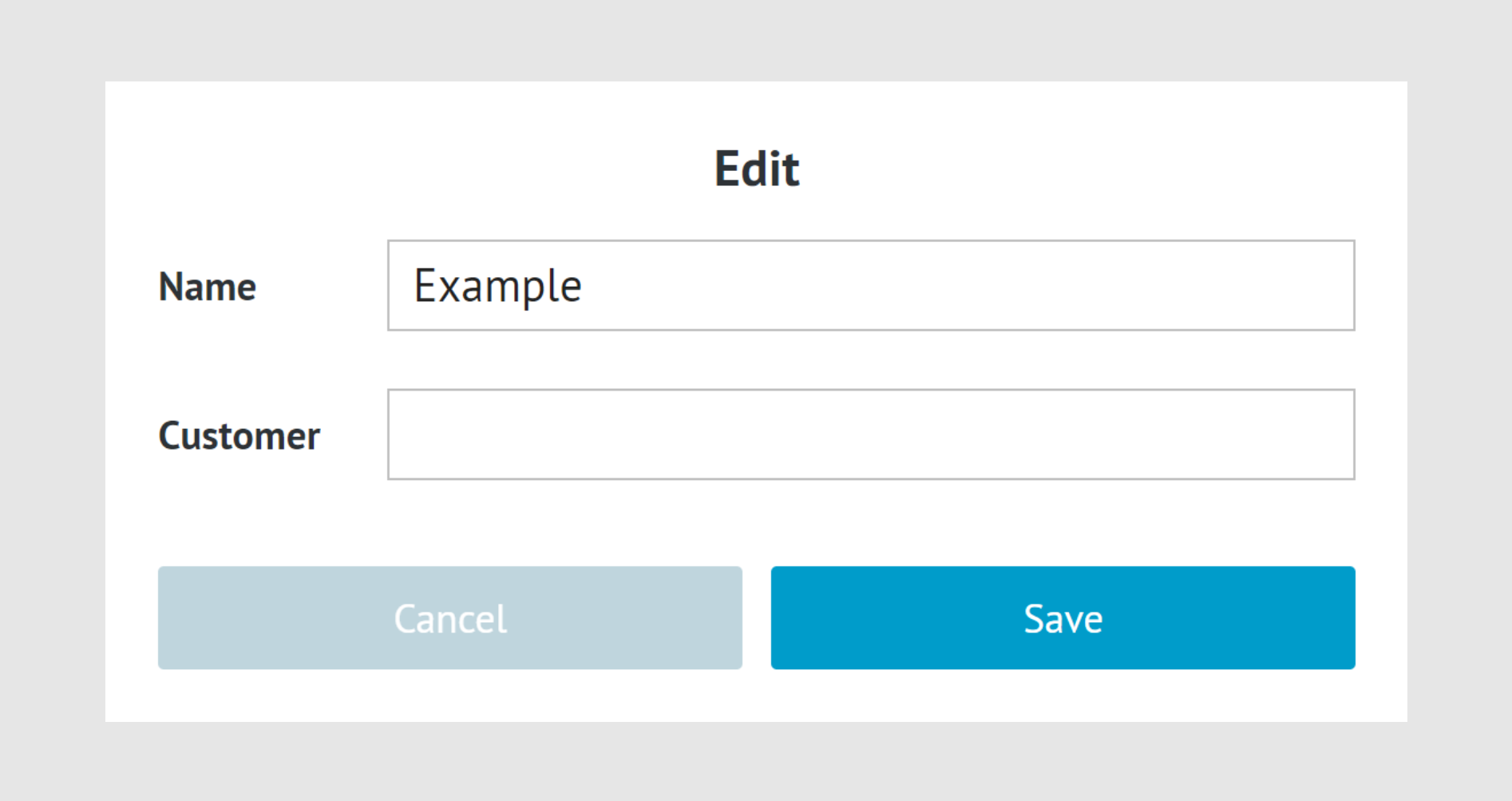Click the word Example in the Name field
Image resolution: width=1512 pixels, height=801 pixels.
pos(497,286)
